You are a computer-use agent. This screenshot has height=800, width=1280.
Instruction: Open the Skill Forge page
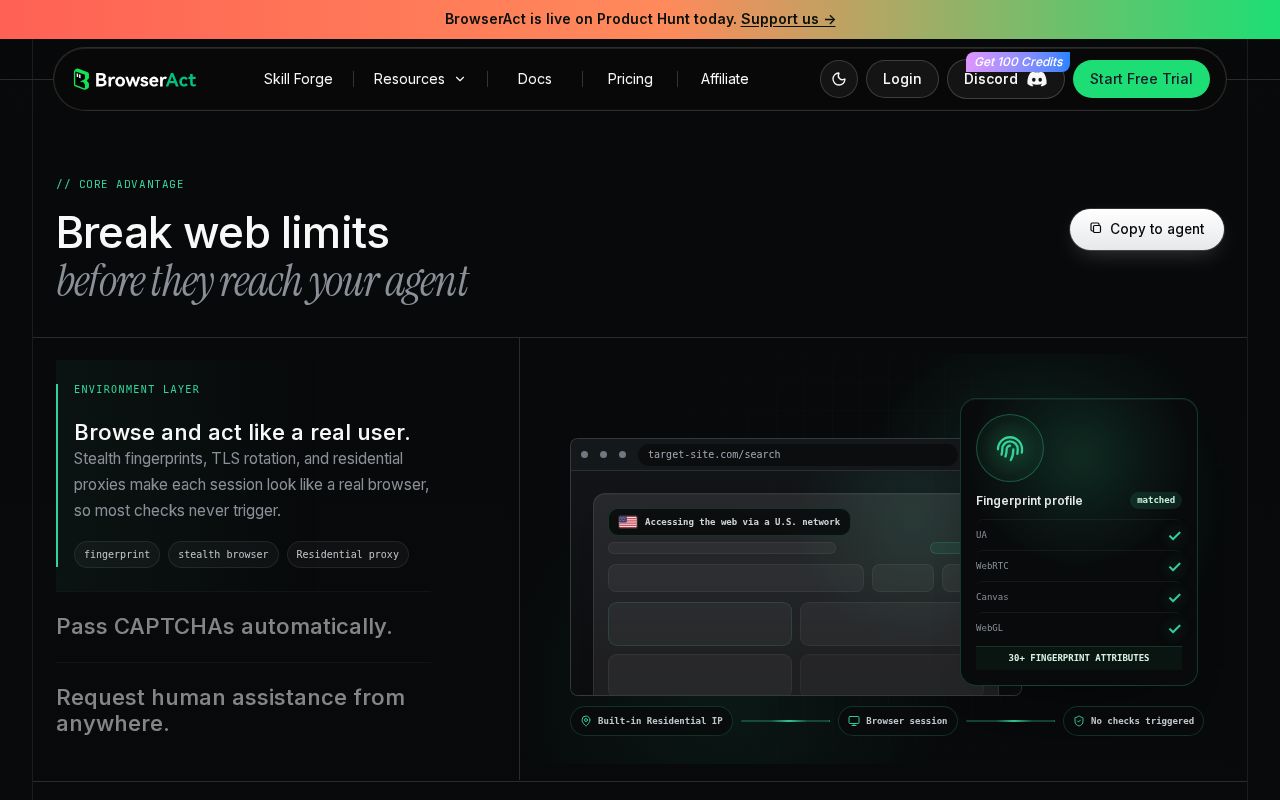tap(298, 79)
